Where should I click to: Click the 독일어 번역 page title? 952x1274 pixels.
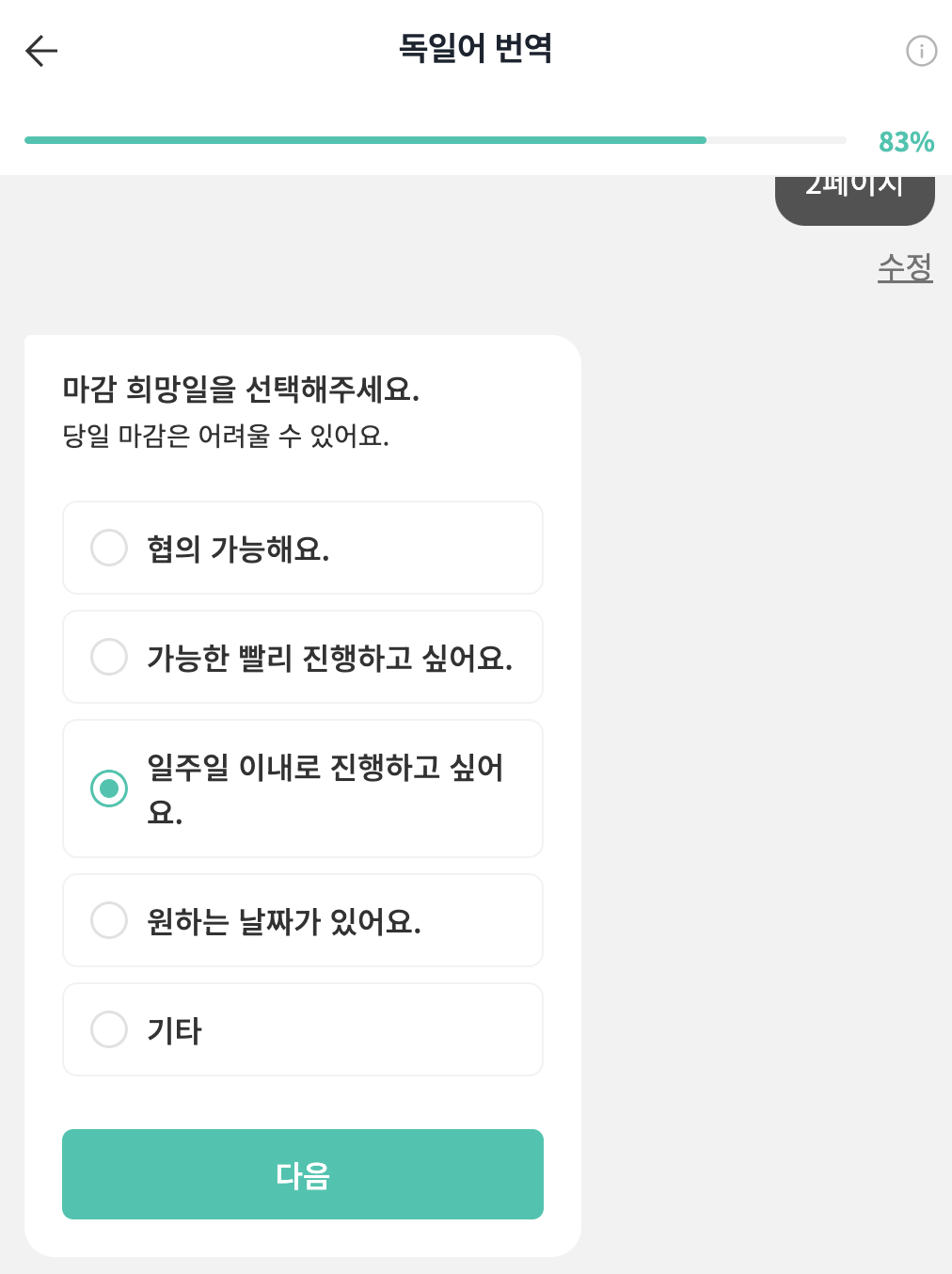[476, 48]
